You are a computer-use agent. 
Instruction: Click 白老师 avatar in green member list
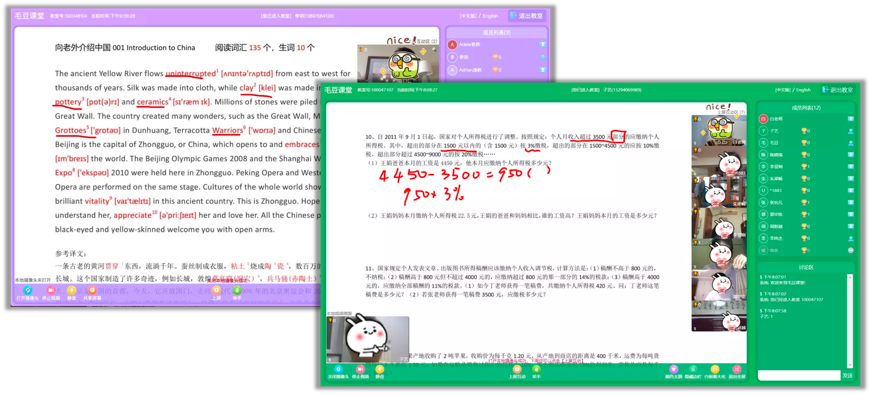tap(763, 119)
